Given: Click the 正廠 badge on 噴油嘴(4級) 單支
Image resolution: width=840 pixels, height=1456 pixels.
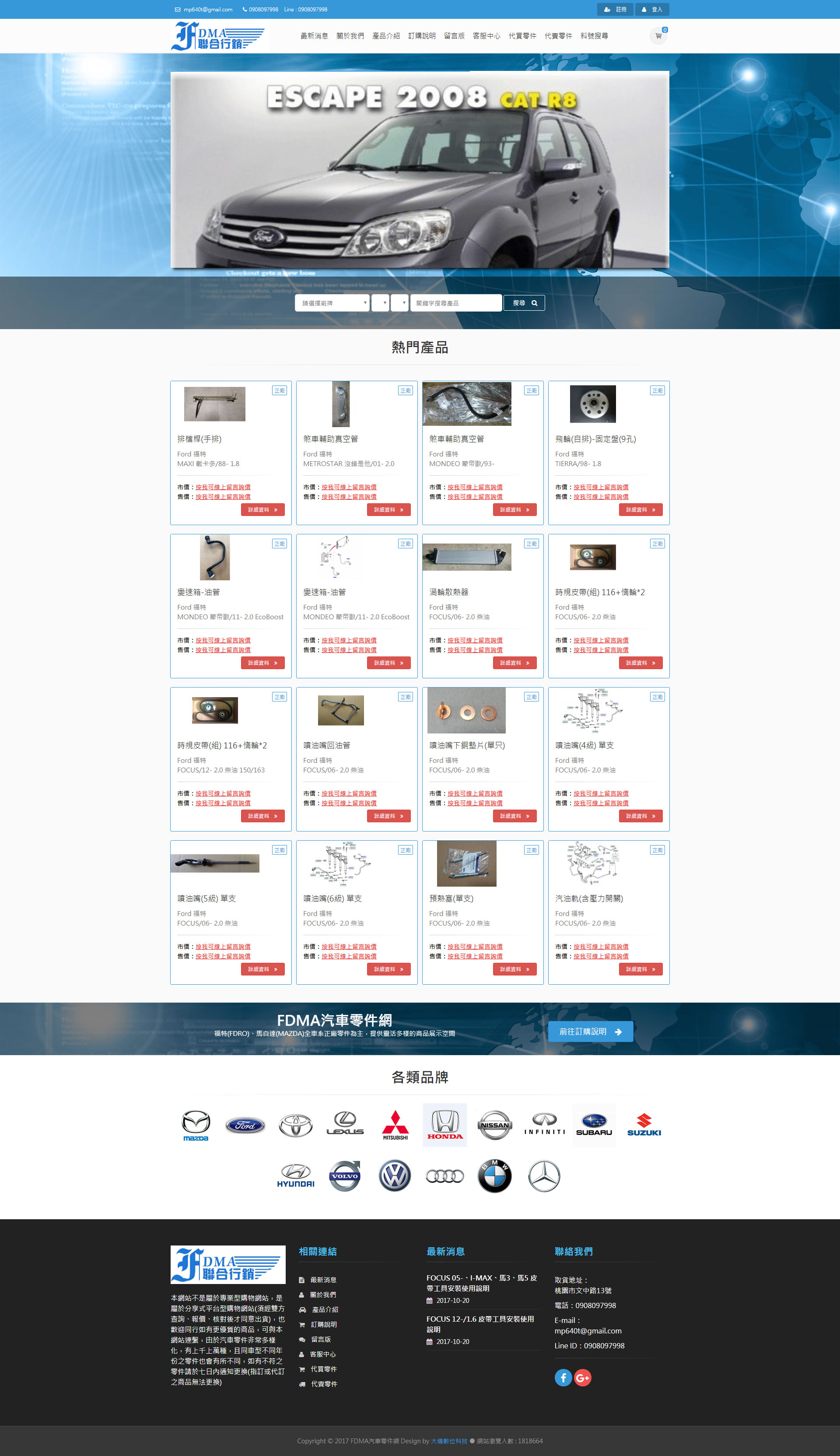Looking at the screenshot, I should pyautogui.click(x=657, y=697).
